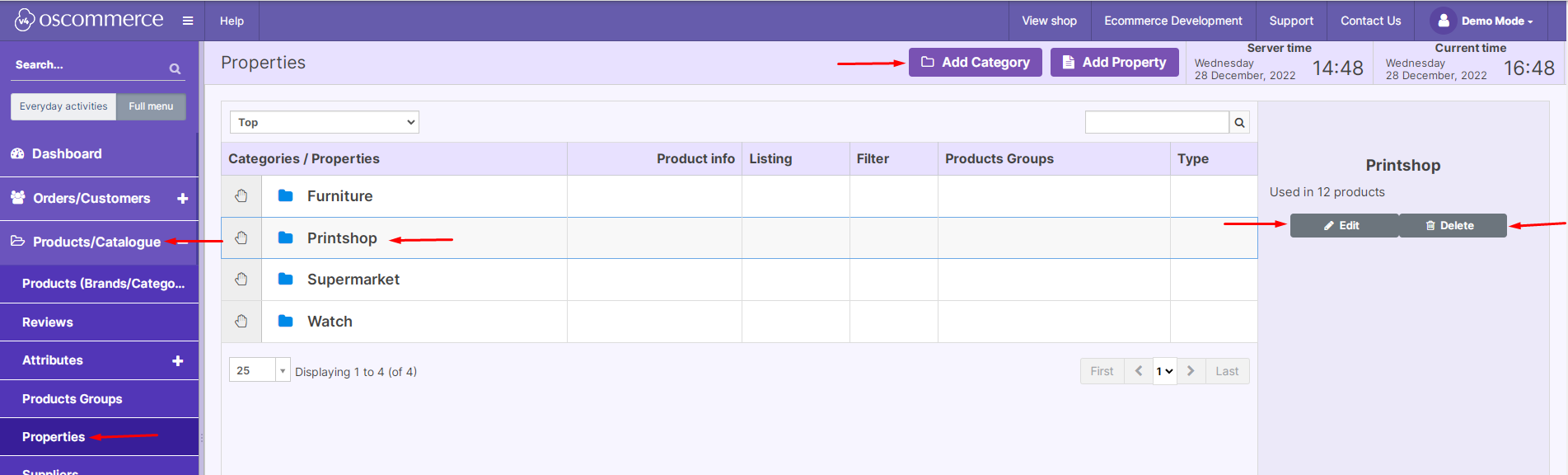Click the drag handle icon for Furniture row
This screenshot has width=1568, height=475.
[x=241, y=196]
